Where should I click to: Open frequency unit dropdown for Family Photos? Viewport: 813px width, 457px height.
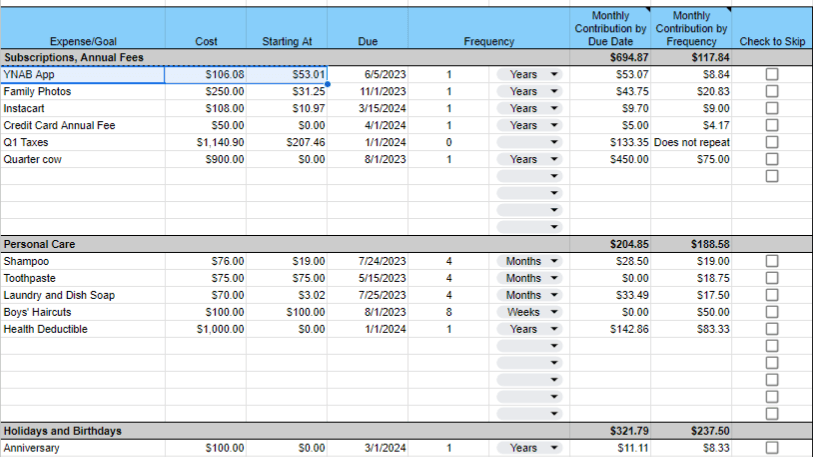coord(529,91)
